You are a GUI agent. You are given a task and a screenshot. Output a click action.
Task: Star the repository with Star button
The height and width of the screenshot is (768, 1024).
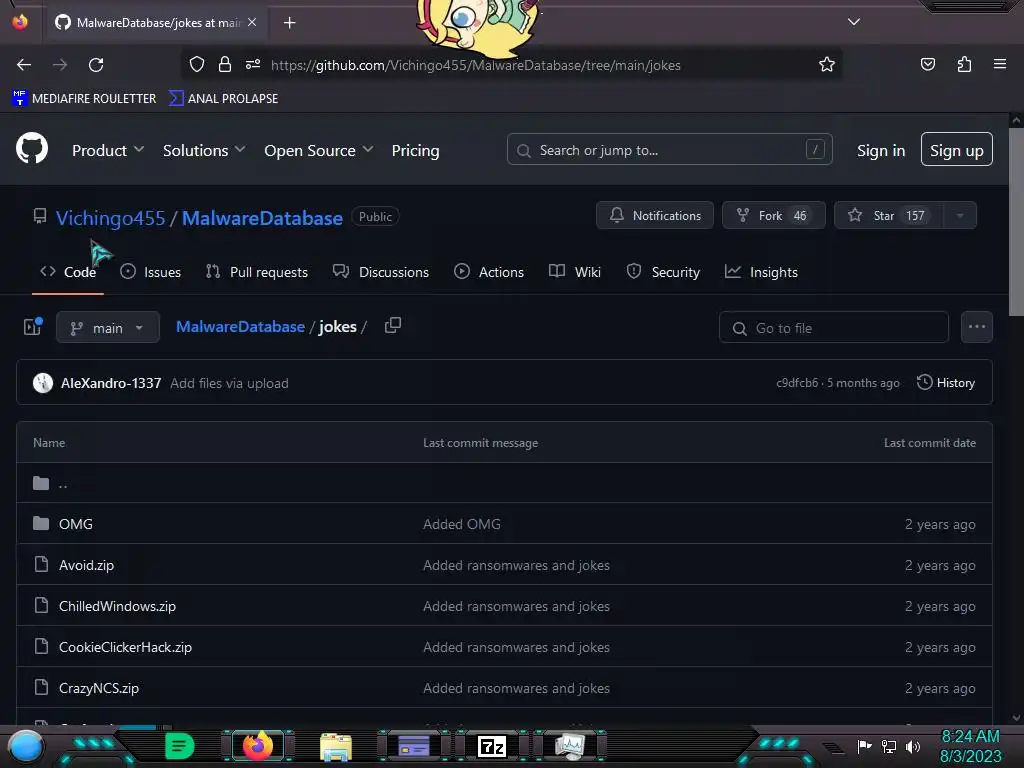coord(888,216)
